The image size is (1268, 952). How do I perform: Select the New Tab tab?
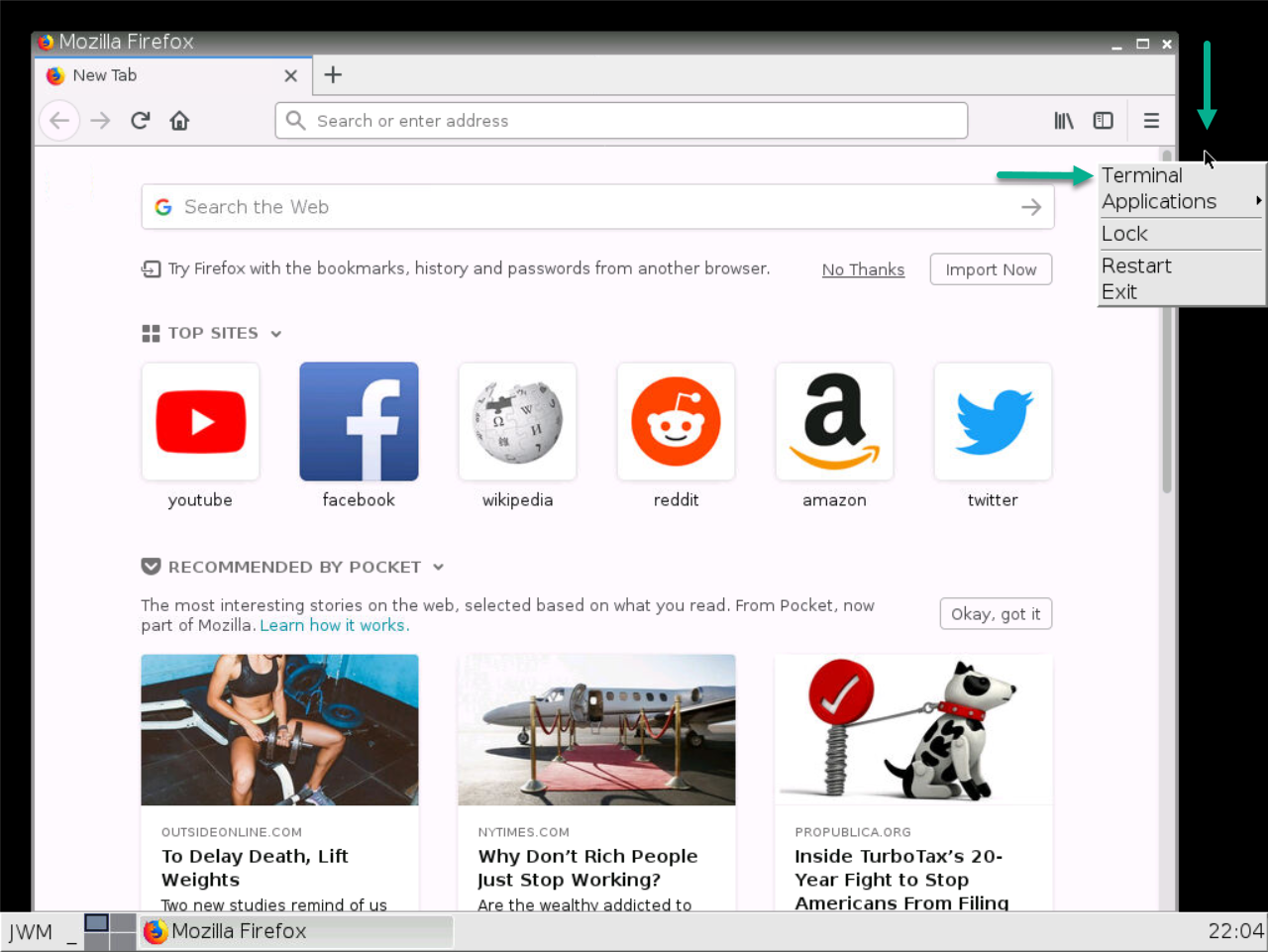pos(174,75)
